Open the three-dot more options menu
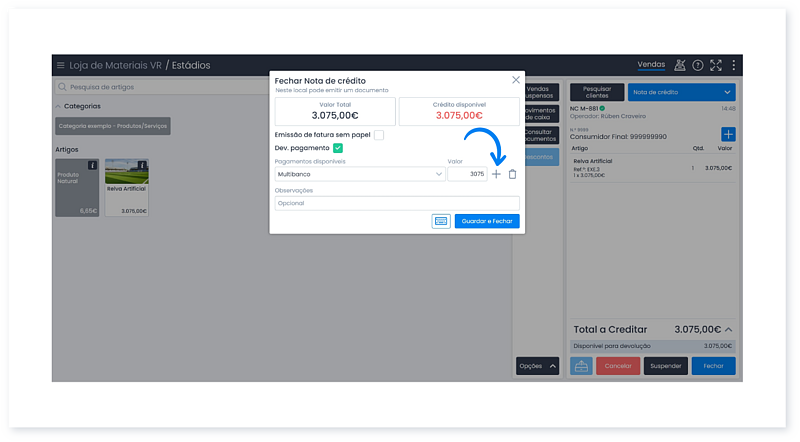Image resolution: width=800 pixels, height=442 pixels. (x=733, y=65)
